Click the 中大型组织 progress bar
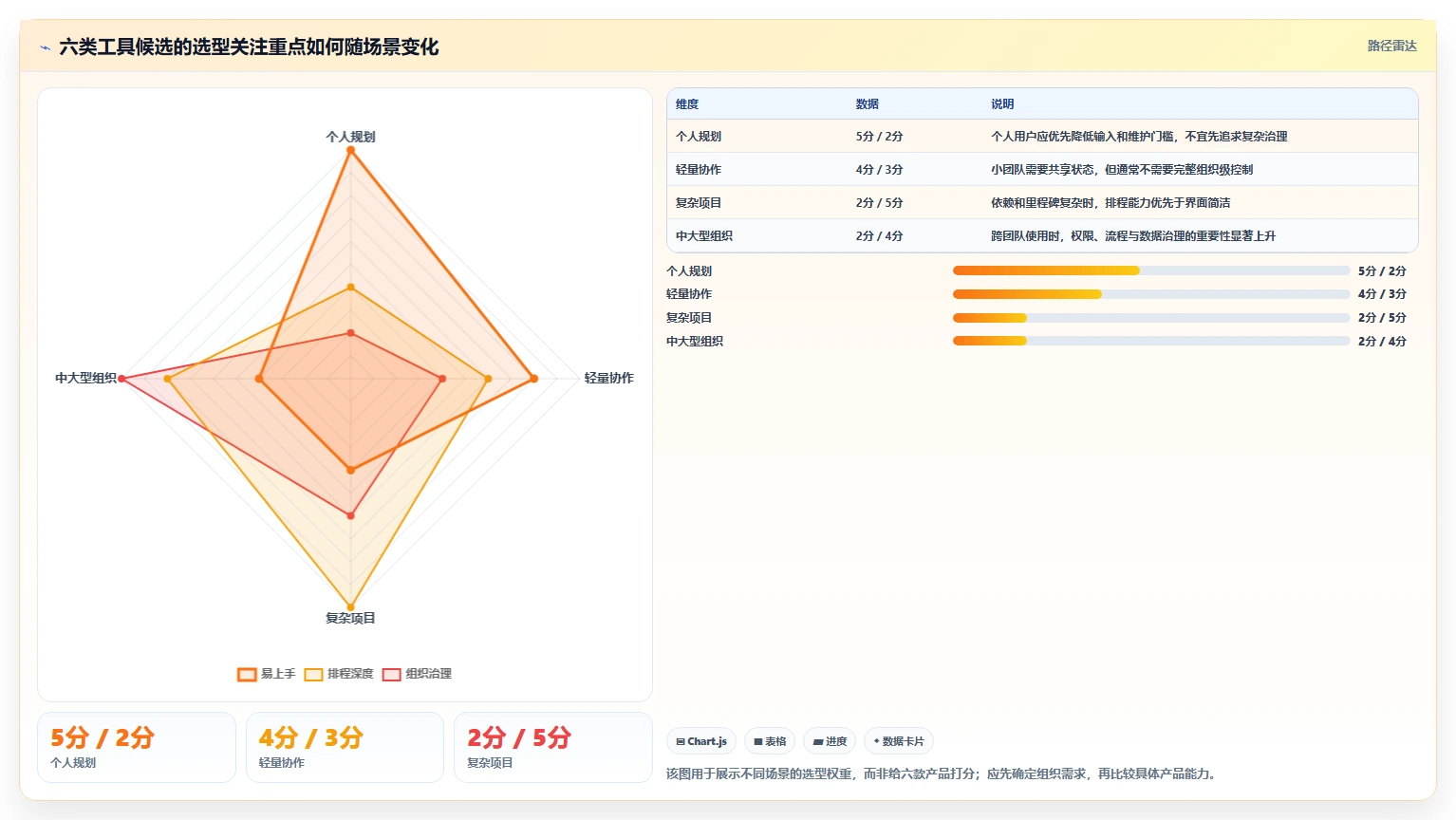 pyautogui.click(x=1151, y=341)
